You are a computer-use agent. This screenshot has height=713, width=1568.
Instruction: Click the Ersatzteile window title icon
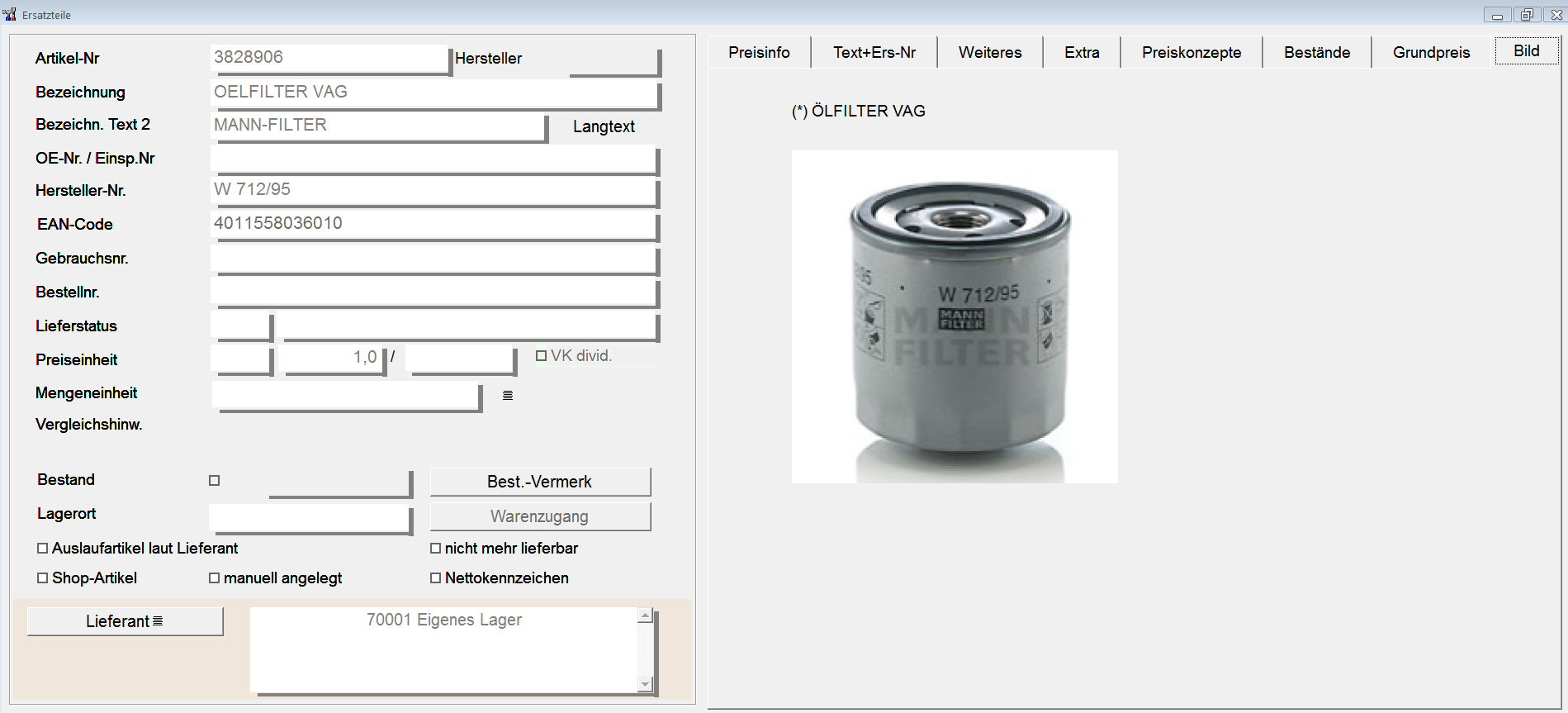tap(9, 14)
